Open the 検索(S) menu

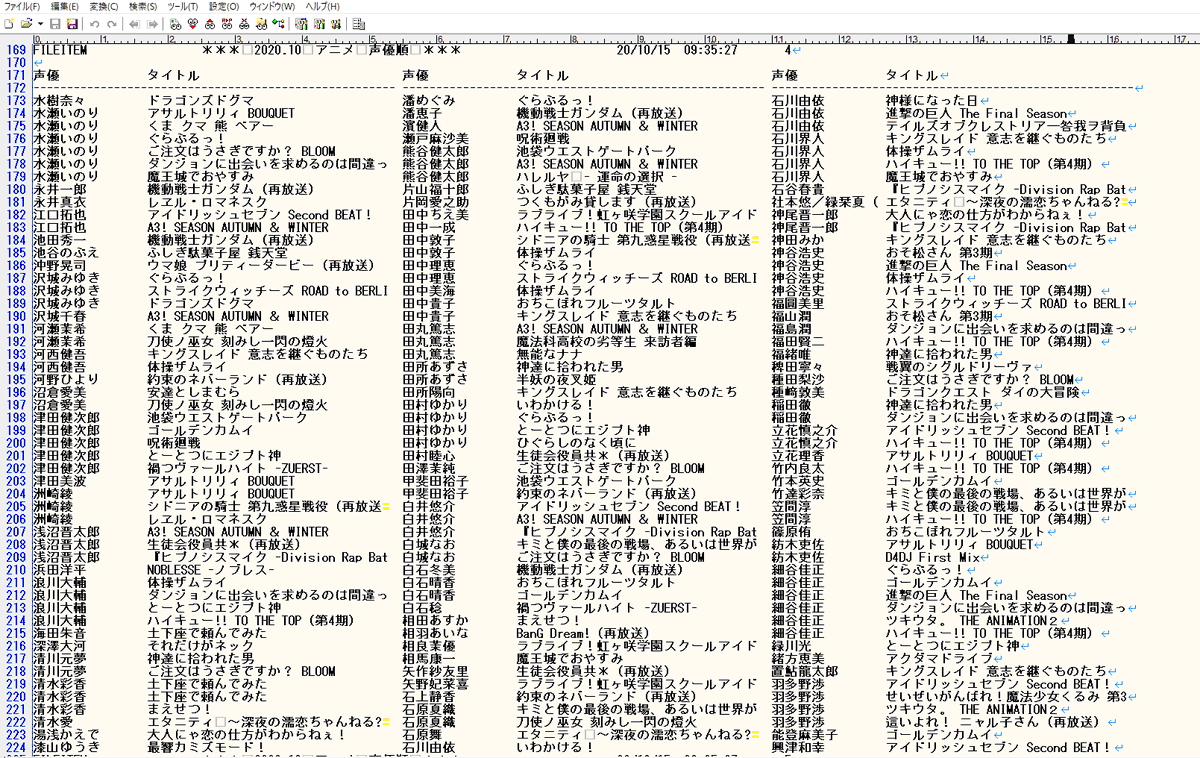[142, 6]
